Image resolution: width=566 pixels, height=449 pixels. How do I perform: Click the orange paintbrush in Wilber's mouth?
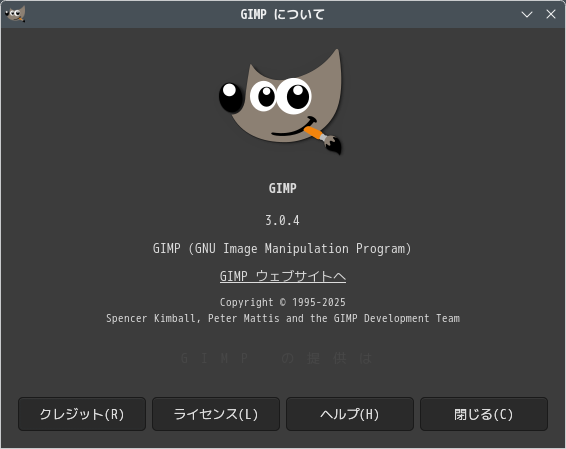point(313,133)
